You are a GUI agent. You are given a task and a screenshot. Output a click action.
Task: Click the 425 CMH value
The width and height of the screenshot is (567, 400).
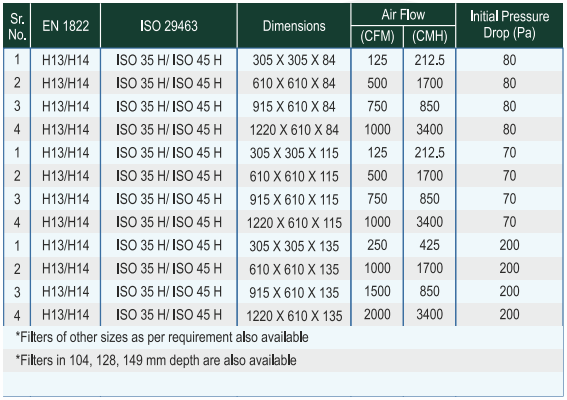coord(430,245)
